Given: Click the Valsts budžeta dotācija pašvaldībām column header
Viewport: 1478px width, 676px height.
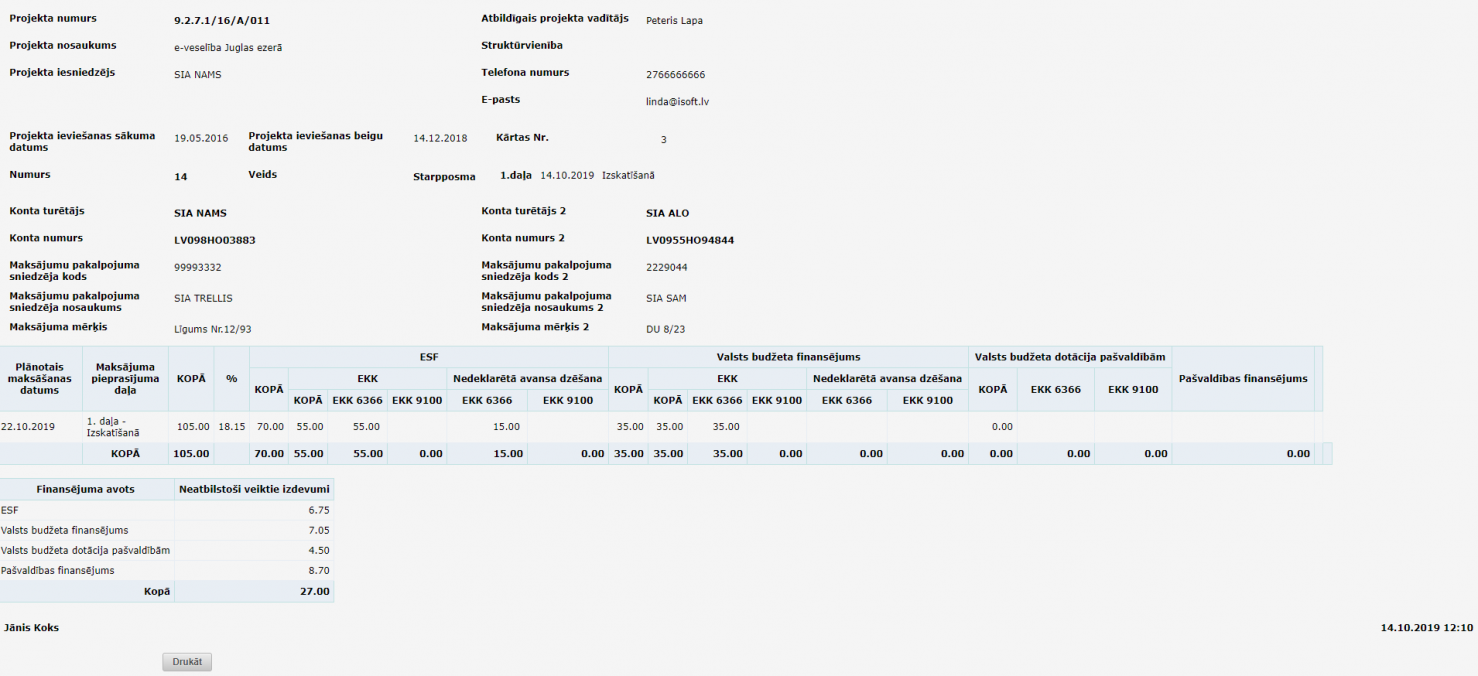Looking at the screenshot, I should 1069,356.
